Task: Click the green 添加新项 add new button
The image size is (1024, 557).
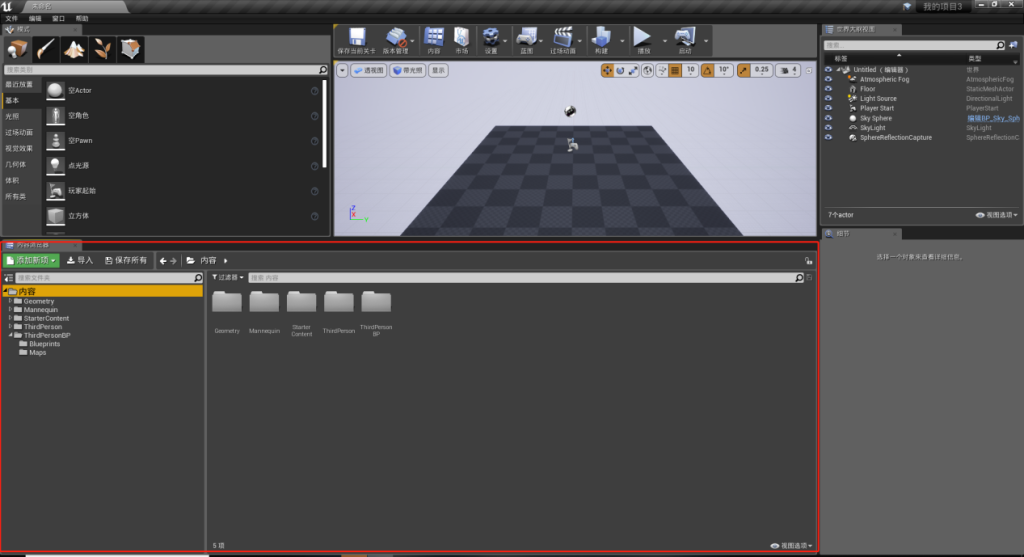Action: pyautogui.click(x=31, y=261)
